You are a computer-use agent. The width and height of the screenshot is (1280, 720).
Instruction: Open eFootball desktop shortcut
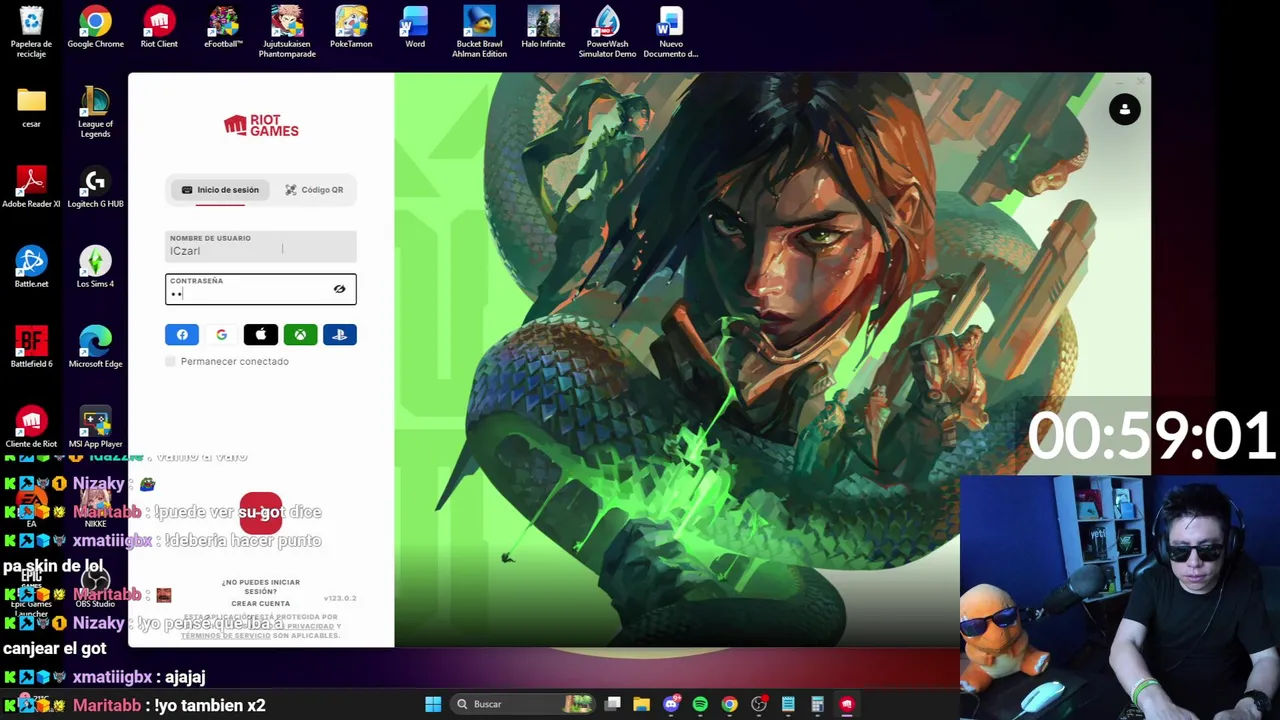223,28
